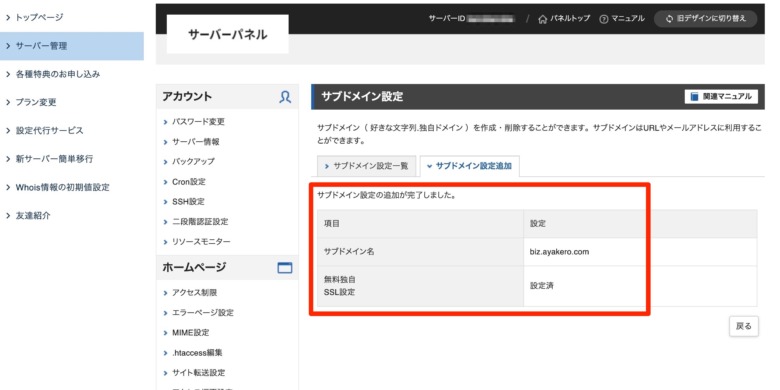
Task: Open the マニュアル link in header
Action: [622, 19]
